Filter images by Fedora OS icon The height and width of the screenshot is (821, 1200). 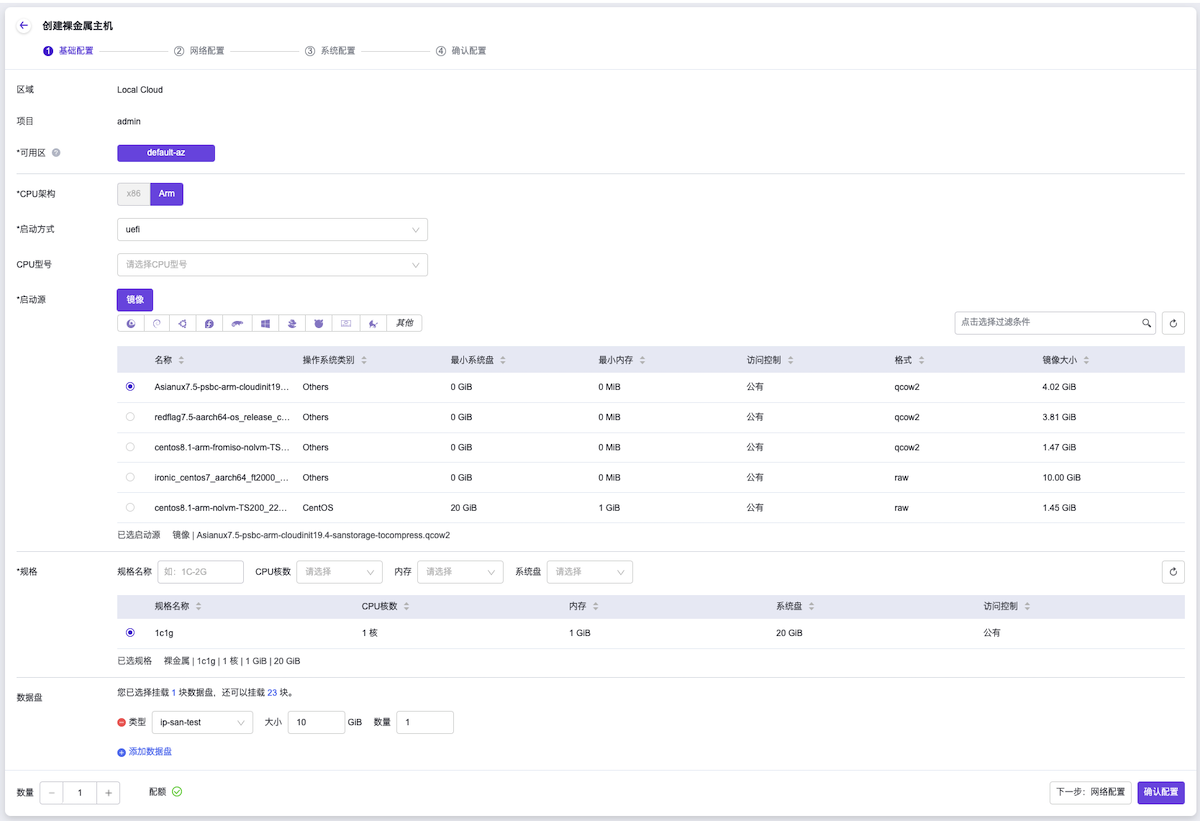(211, 324)
